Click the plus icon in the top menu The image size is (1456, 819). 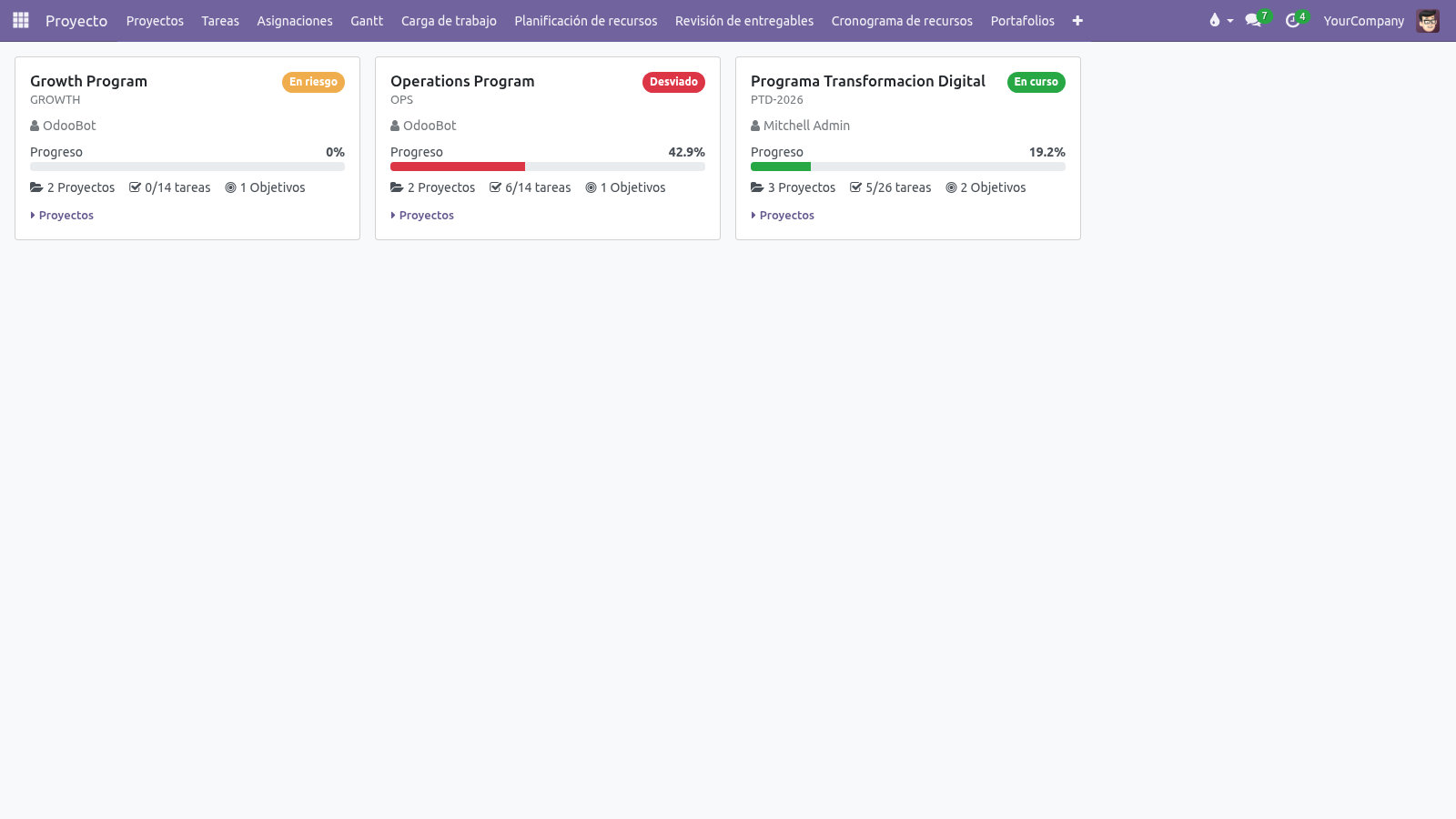1077,21
